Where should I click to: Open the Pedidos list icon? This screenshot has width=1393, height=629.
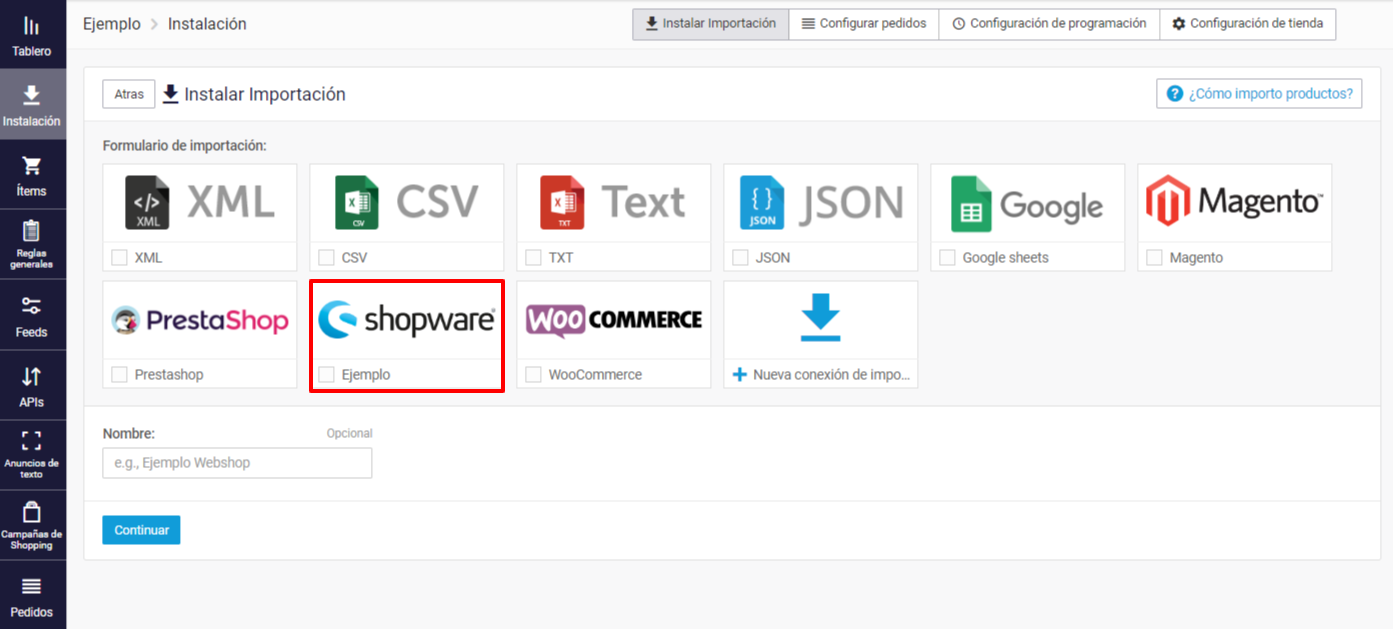click(x=32, y=587)
